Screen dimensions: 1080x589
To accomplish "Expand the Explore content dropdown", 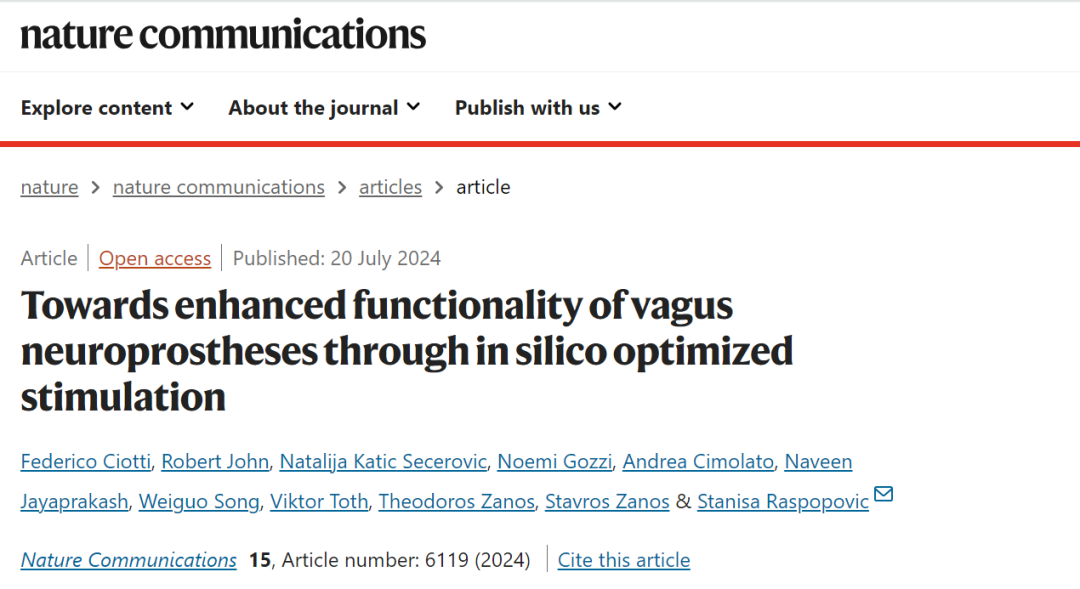I will tap(107, 108).
